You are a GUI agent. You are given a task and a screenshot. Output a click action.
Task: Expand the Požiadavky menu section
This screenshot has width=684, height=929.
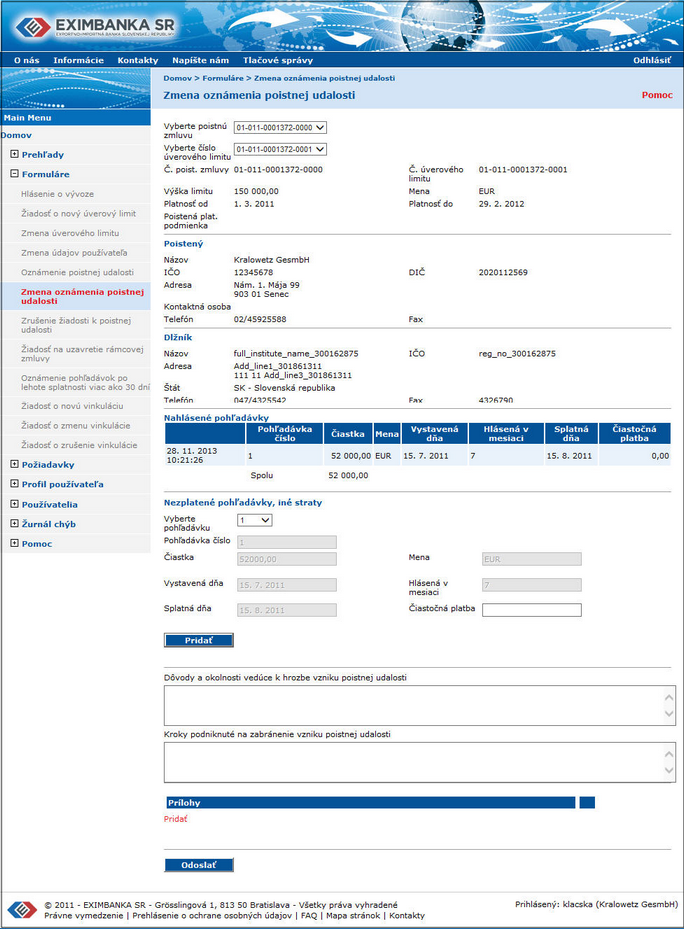(x=14, y=464)
